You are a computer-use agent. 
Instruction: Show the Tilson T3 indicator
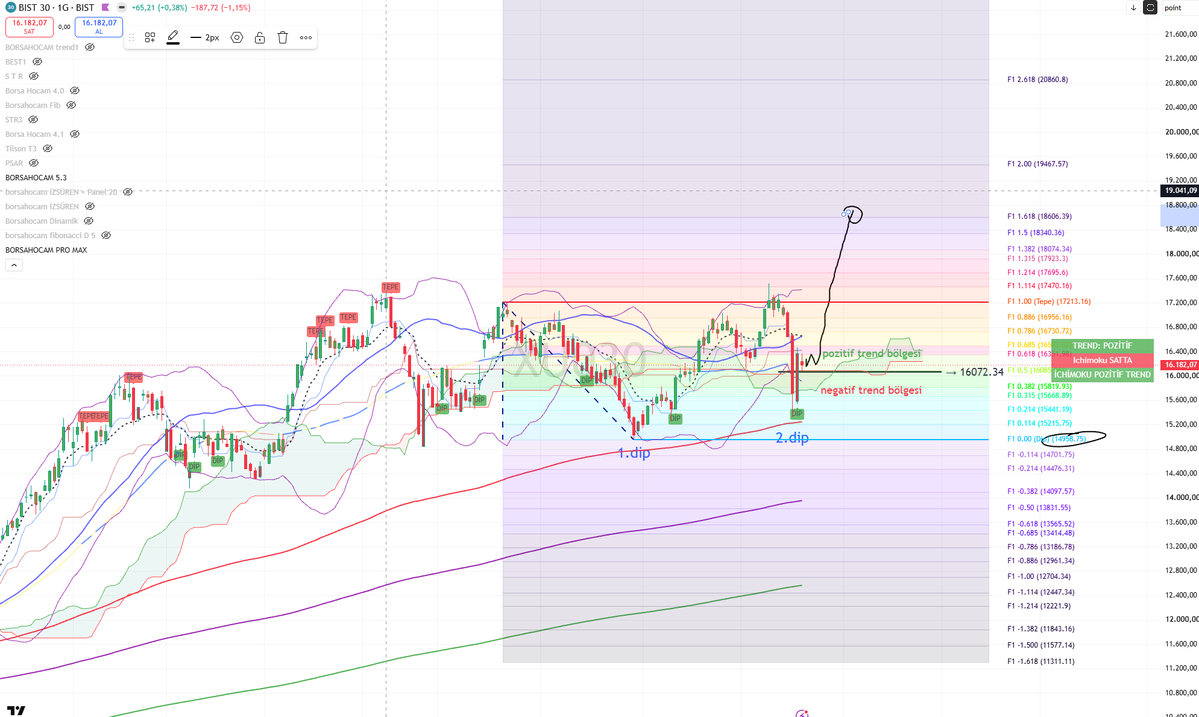click(47, 149)
